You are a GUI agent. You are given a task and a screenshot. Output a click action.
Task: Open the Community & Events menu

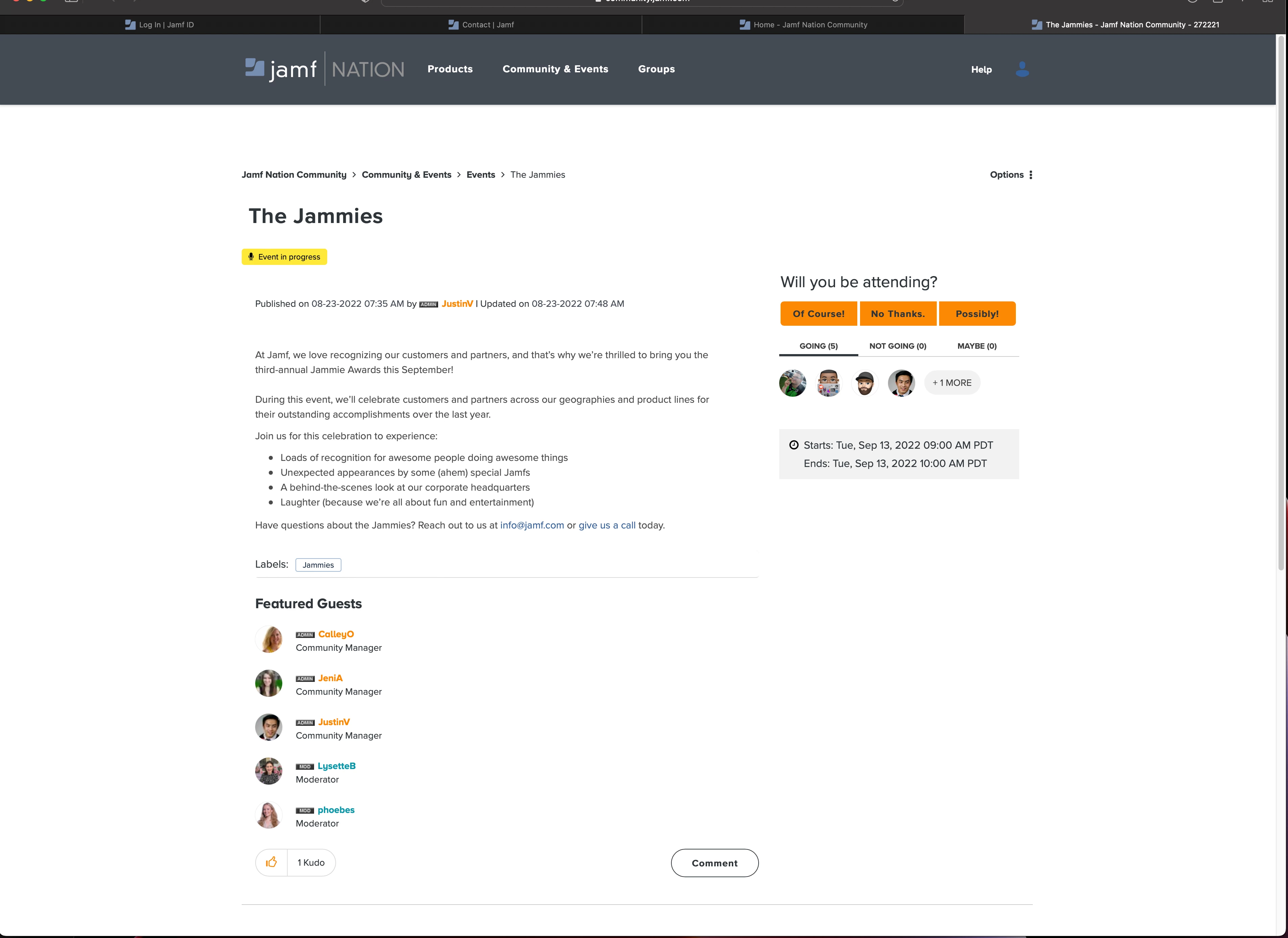[555, 69]
